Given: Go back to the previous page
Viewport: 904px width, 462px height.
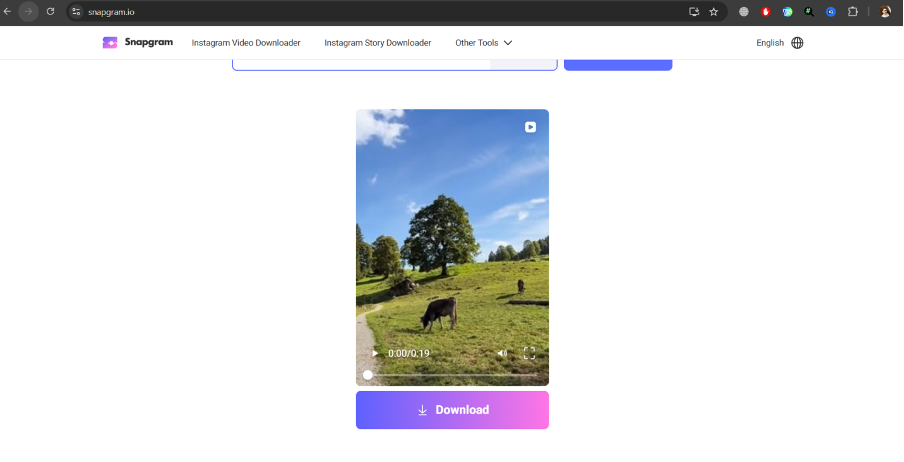Looking at the screenshot, I should (x=7, y=12).
